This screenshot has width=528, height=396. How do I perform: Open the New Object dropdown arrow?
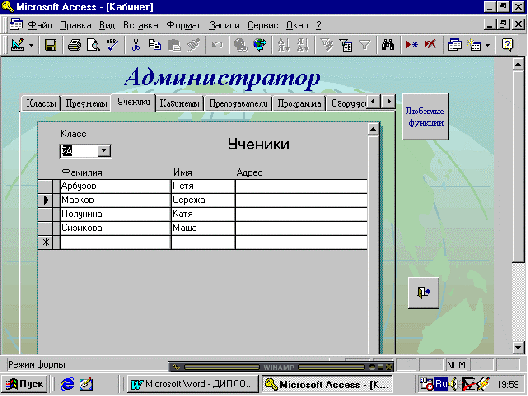point(488,45)
